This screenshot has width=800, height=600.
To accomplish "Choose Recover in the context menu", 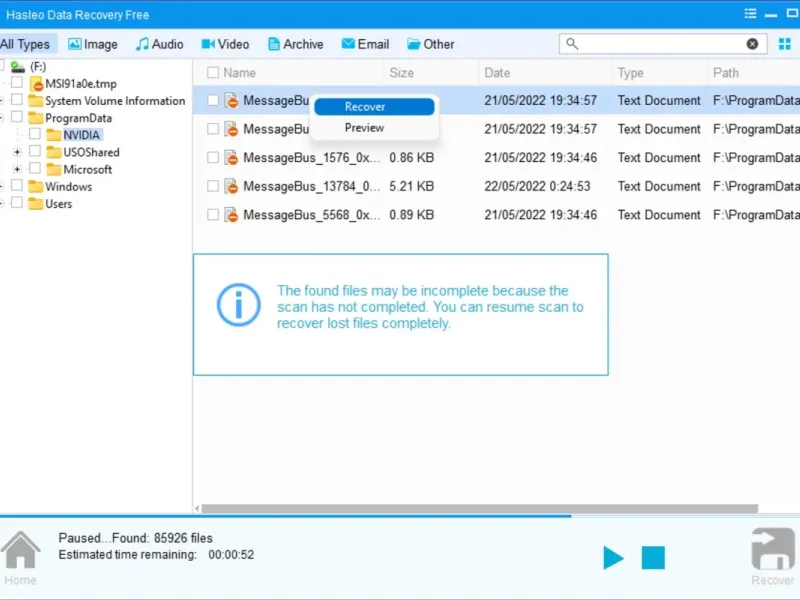I will 374,107.
